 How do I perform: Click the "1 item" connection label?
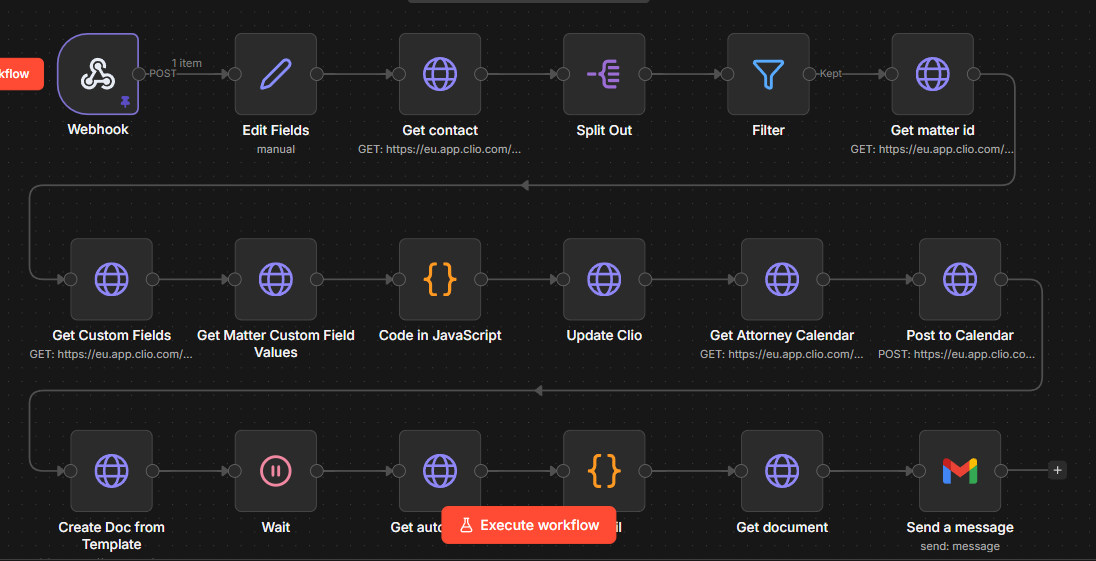coord(187,63)
